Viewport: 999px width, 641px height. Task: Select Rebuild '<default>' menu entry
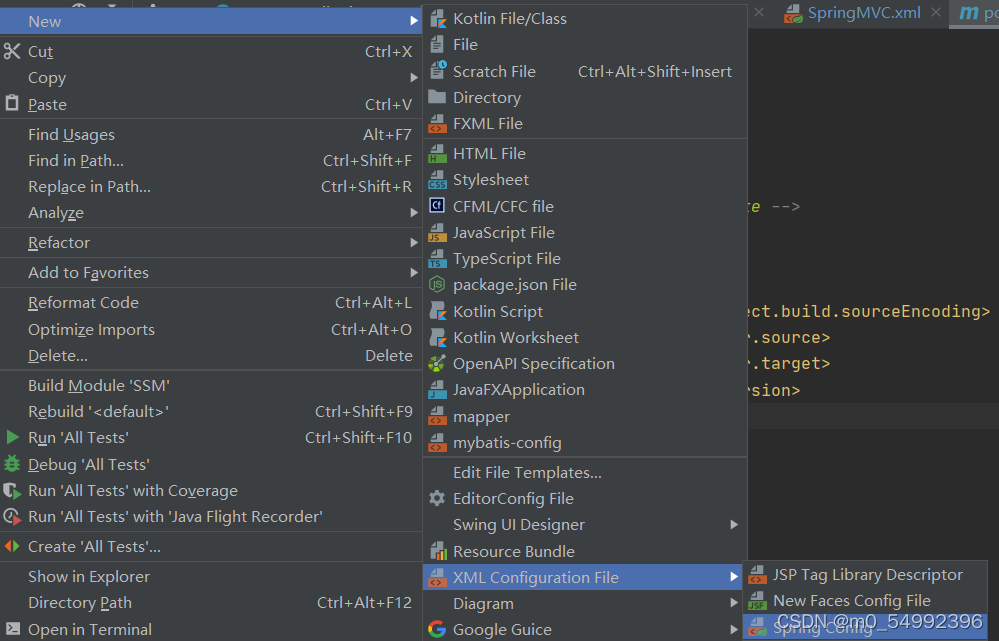pos(210,412)
